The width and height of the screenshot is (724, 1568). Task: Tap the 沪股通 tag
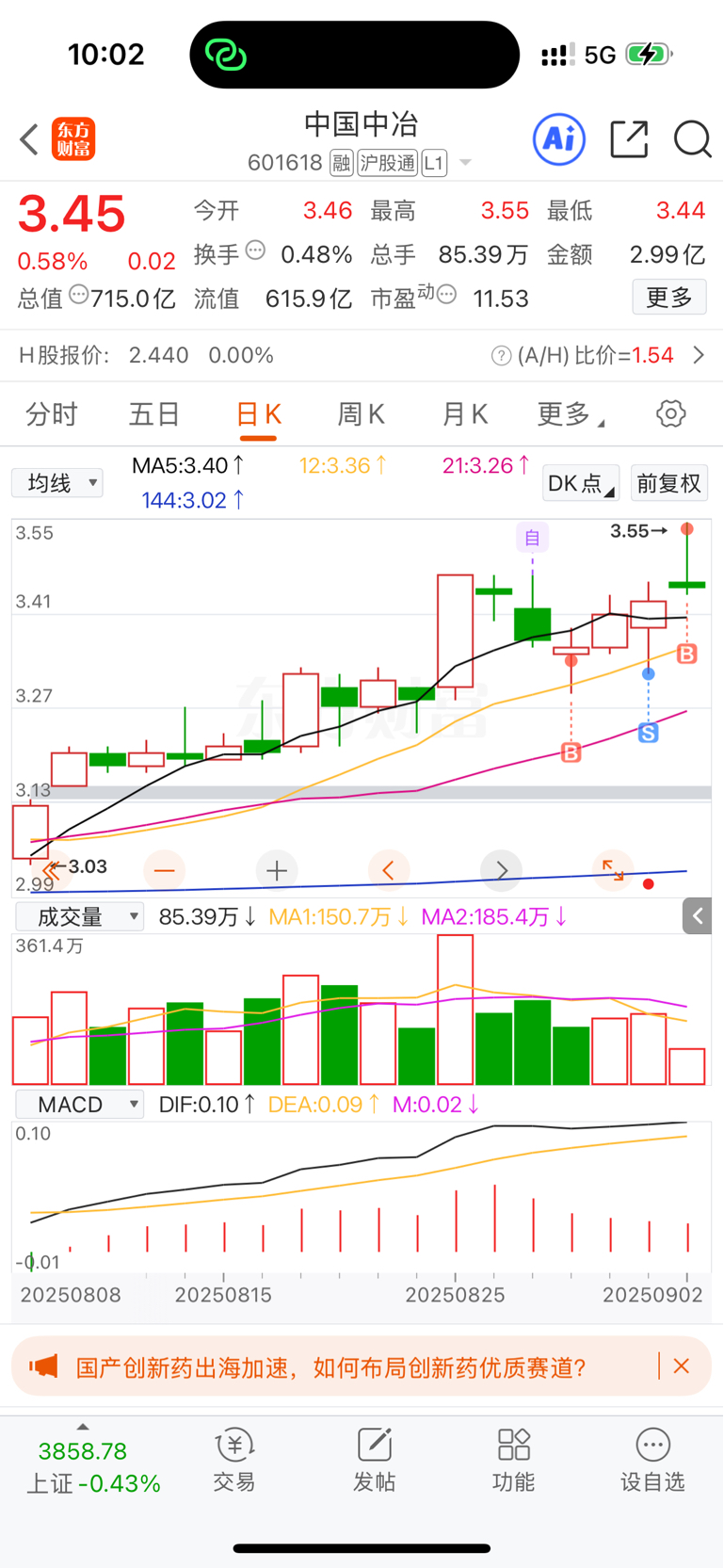[x=387, y=163]
